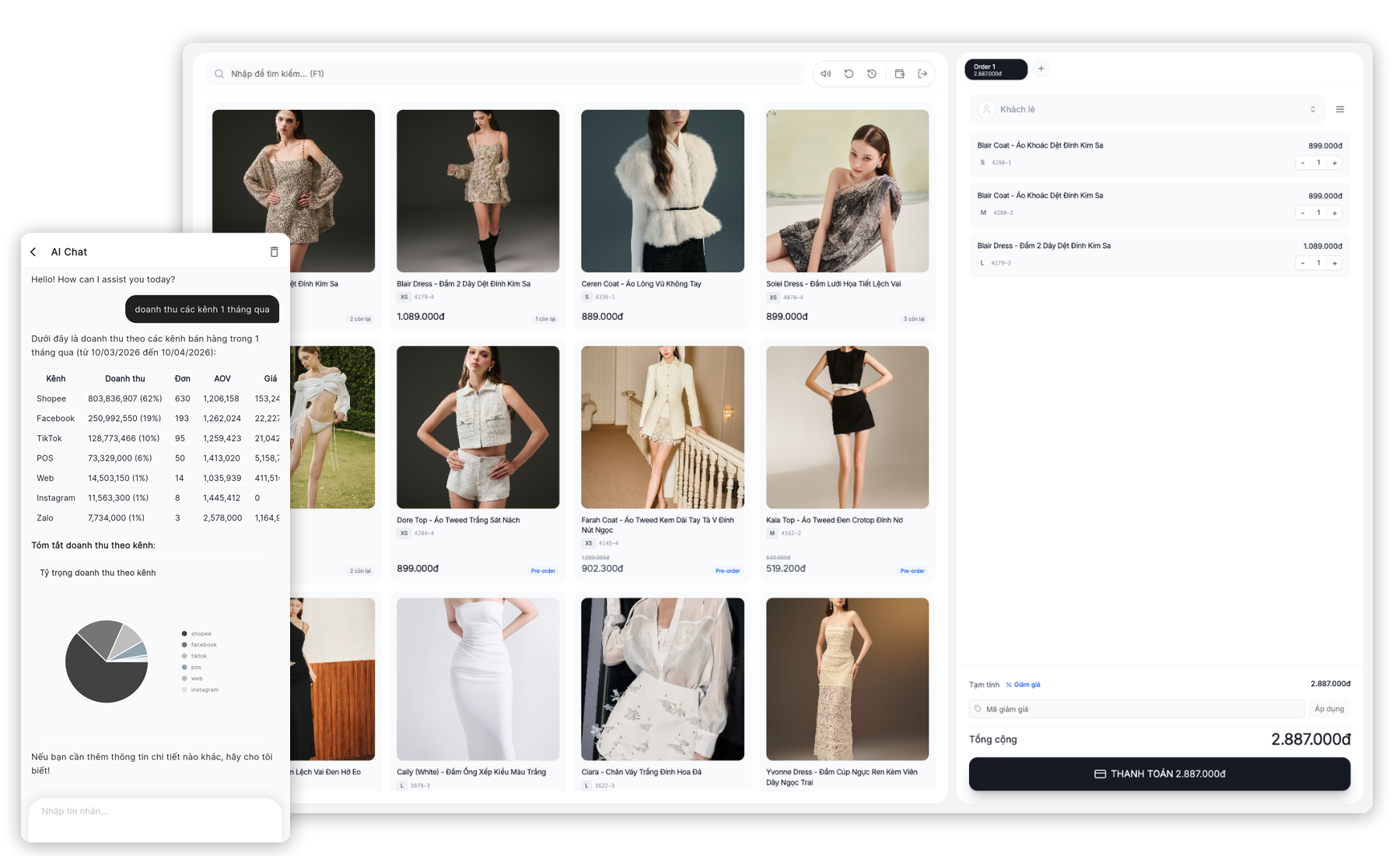
Task: Toggle the sound speaker icon
Action: pos(825,74)
